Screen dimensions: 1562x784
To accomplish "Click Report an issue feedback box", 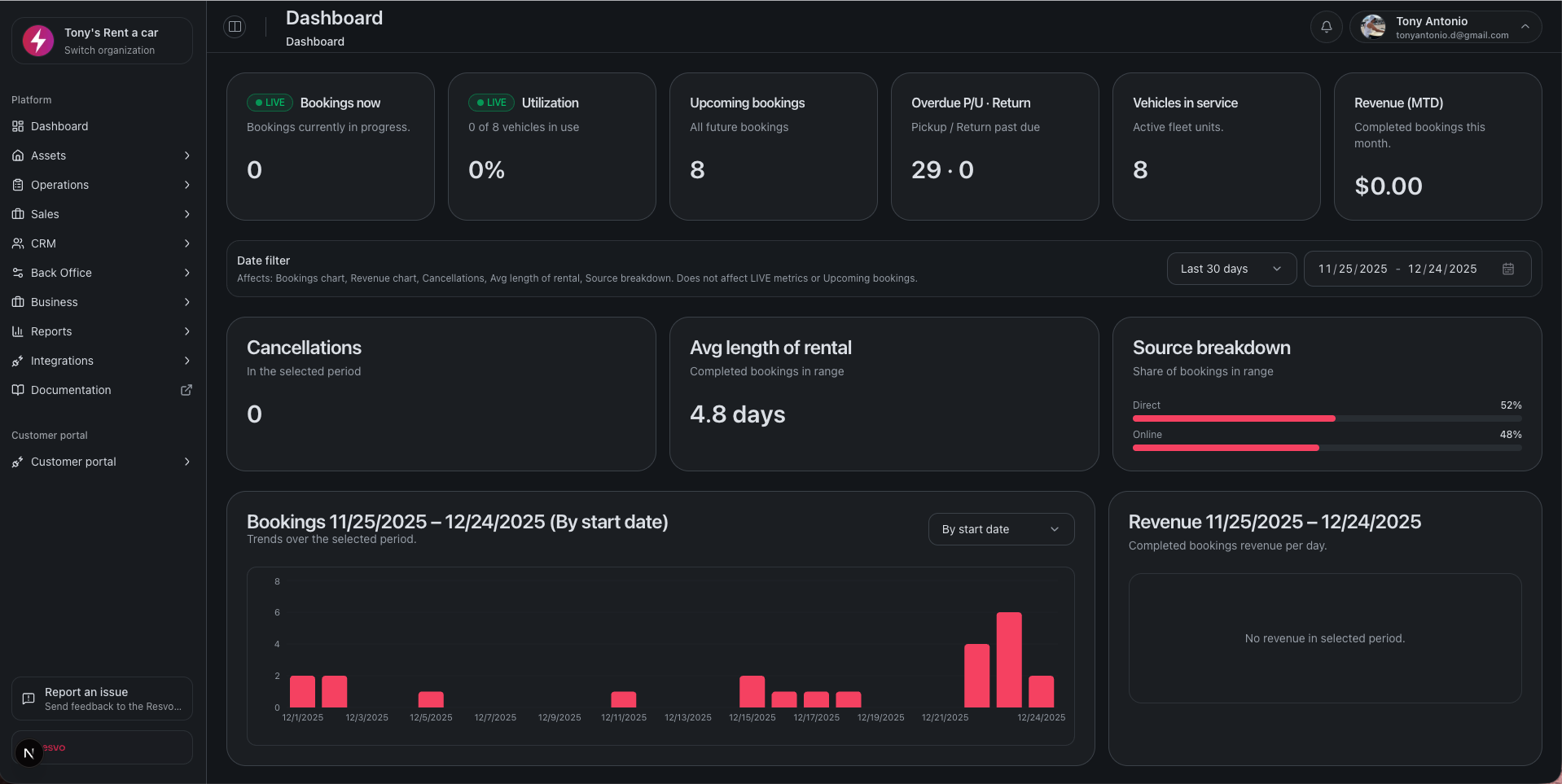I will click(101, 698).
